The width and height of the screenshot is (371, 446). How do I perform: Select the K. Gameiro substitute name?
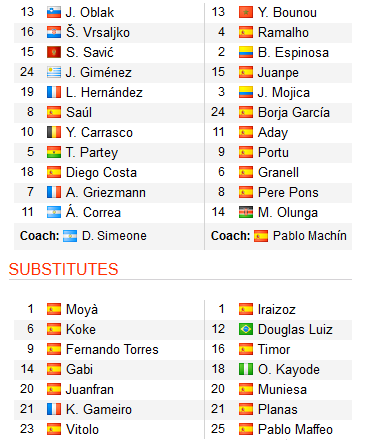(99, 410)
